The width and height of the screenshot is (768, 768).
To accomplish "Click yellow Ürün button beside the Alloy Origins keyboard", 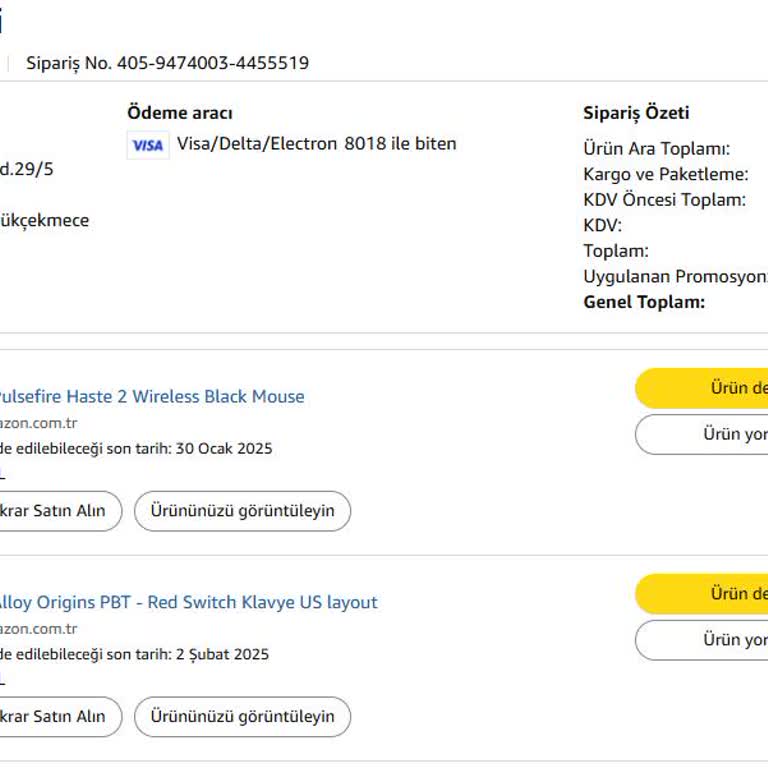I will [x=702, y=594].
